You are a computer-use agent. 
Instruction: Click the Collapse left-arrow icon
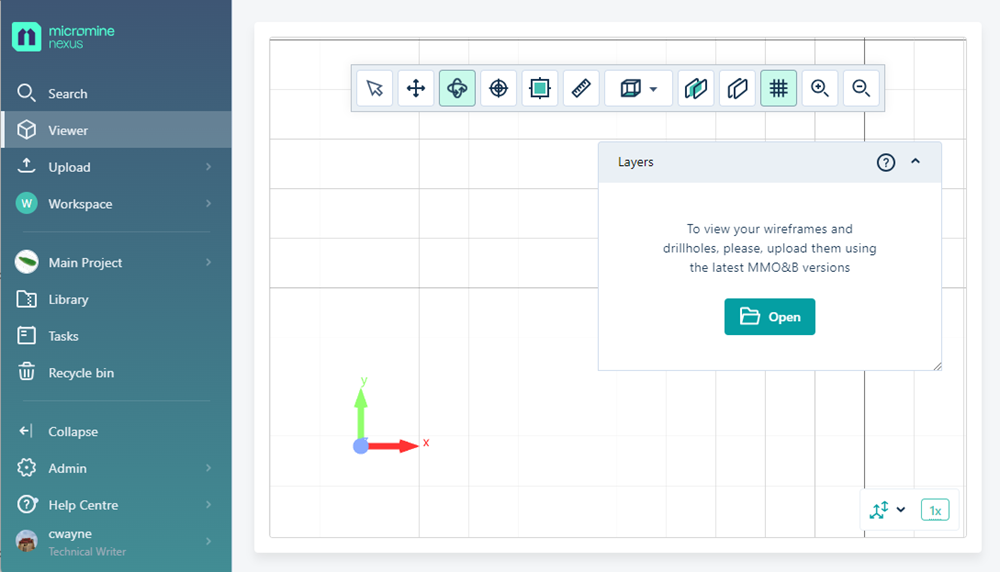coord(26,431)
